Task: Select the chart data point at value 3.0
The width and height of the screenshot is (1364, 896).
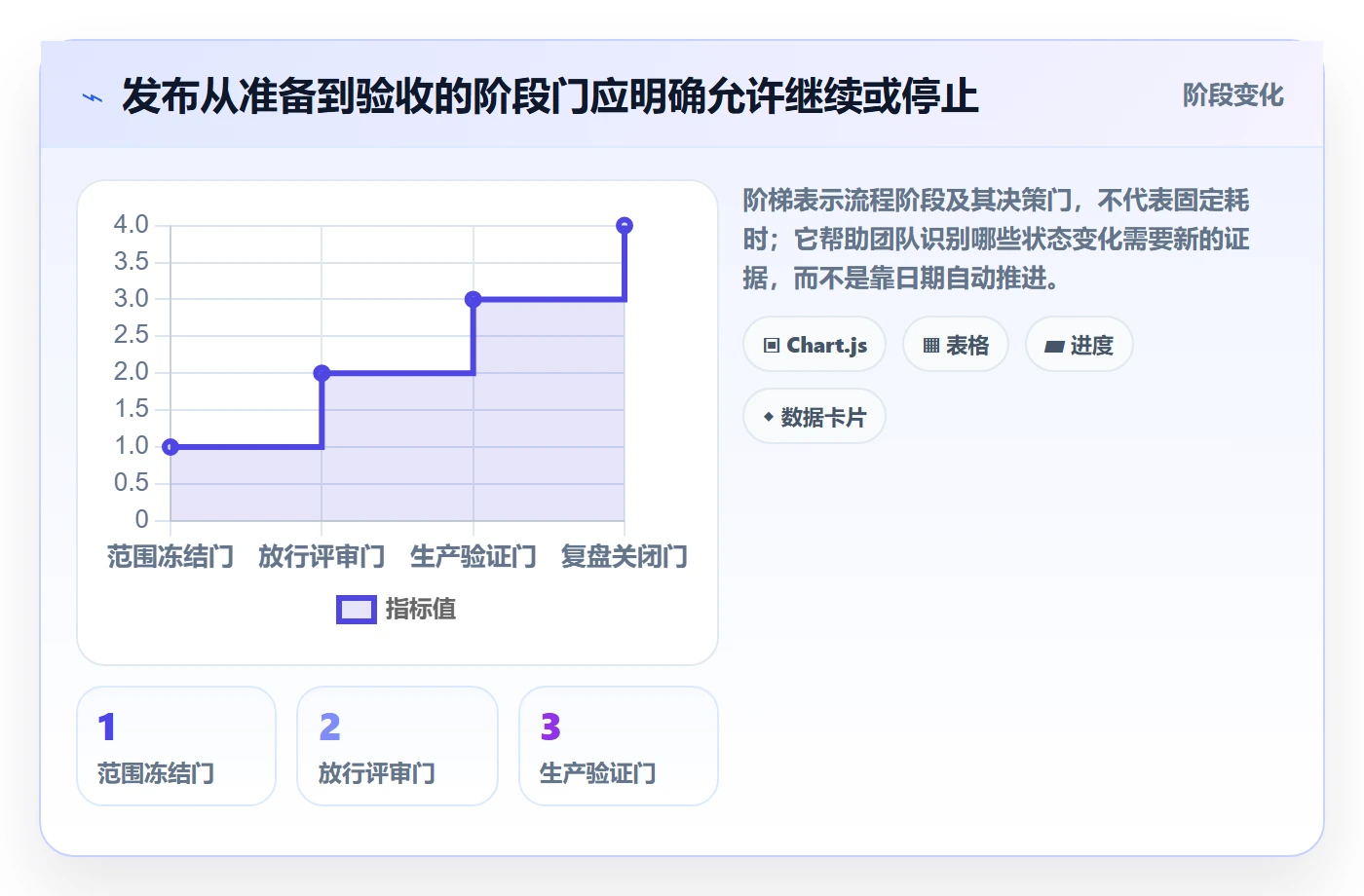Action: pyautogui.click(x=474, y=299)
